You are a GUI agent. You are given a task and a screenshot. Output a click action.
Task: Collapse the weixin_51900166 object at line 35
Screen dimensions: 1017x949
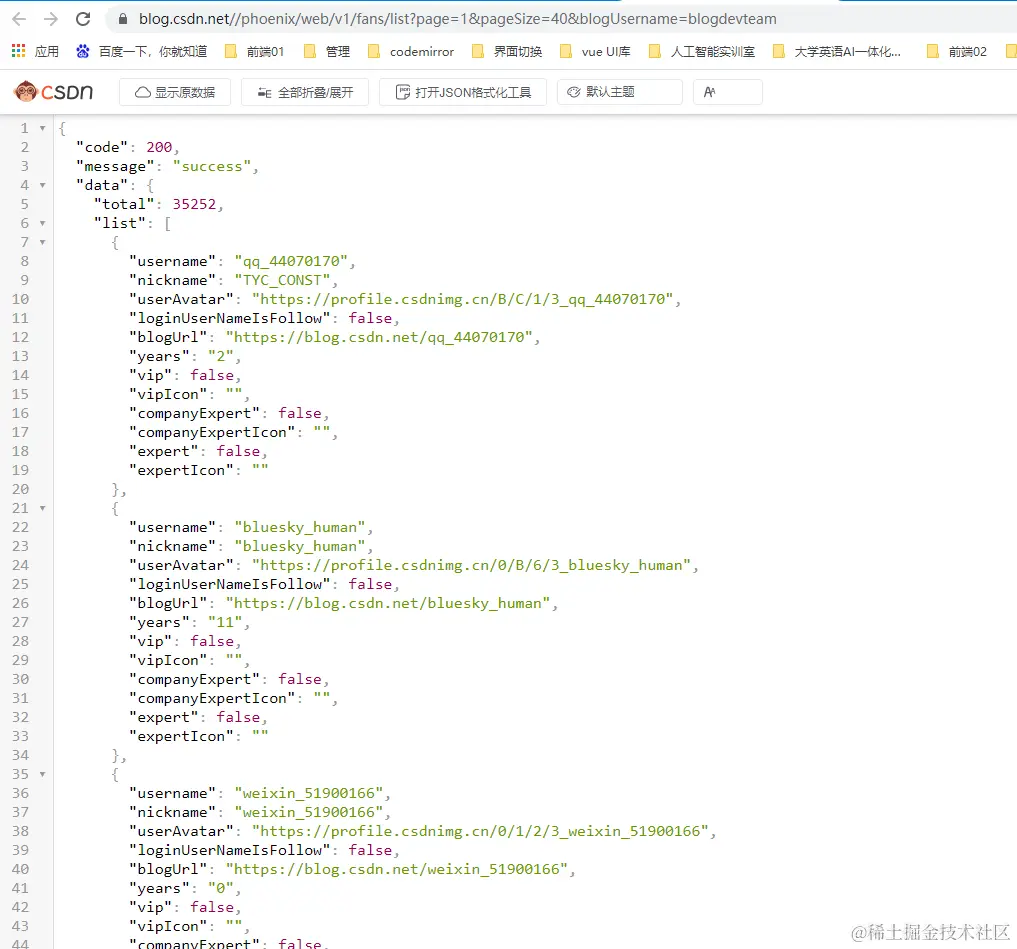(x=42, y=775)
